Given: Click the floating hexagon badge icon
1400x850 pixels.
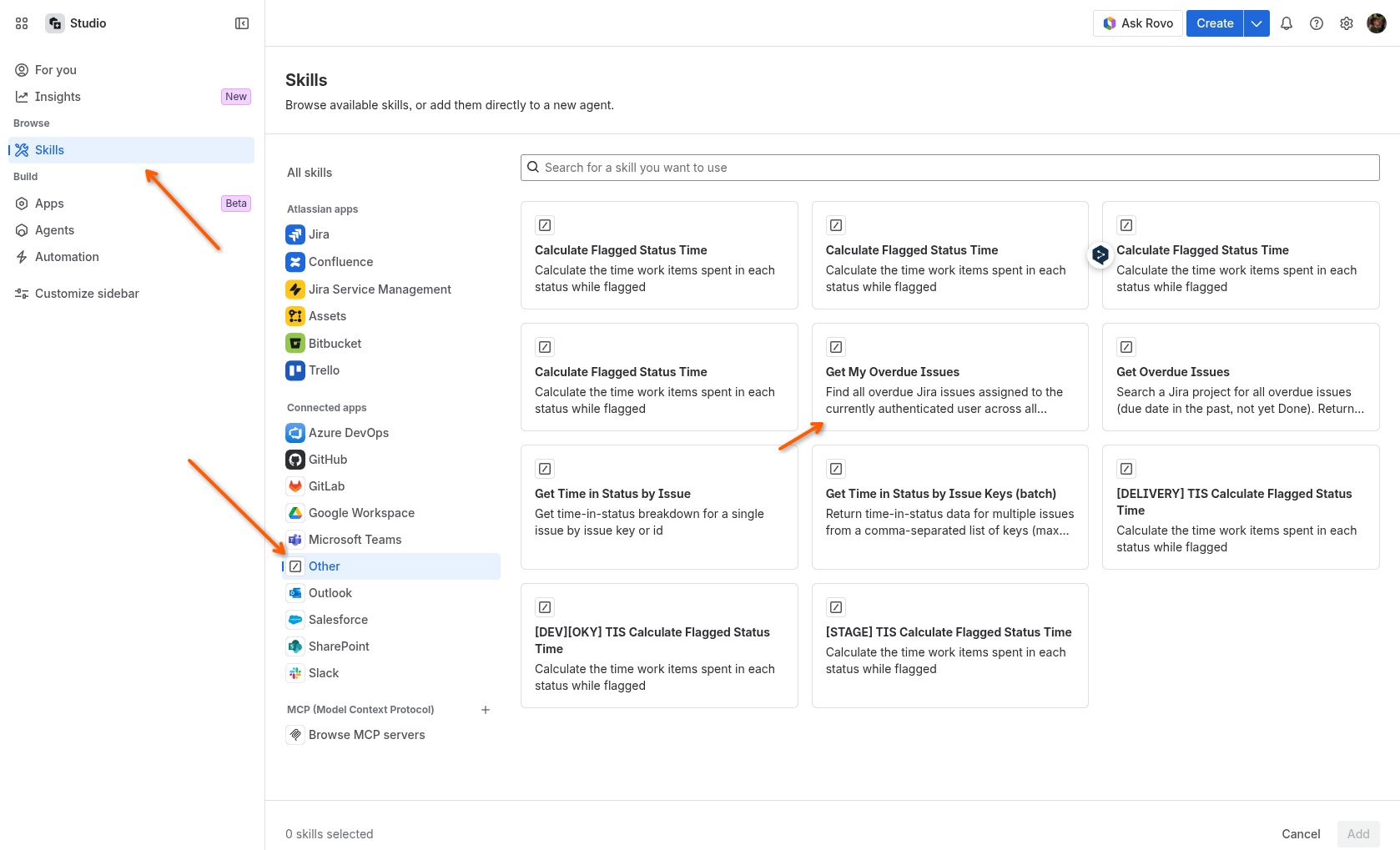Looking at the screenshot, I should 1100,254.
